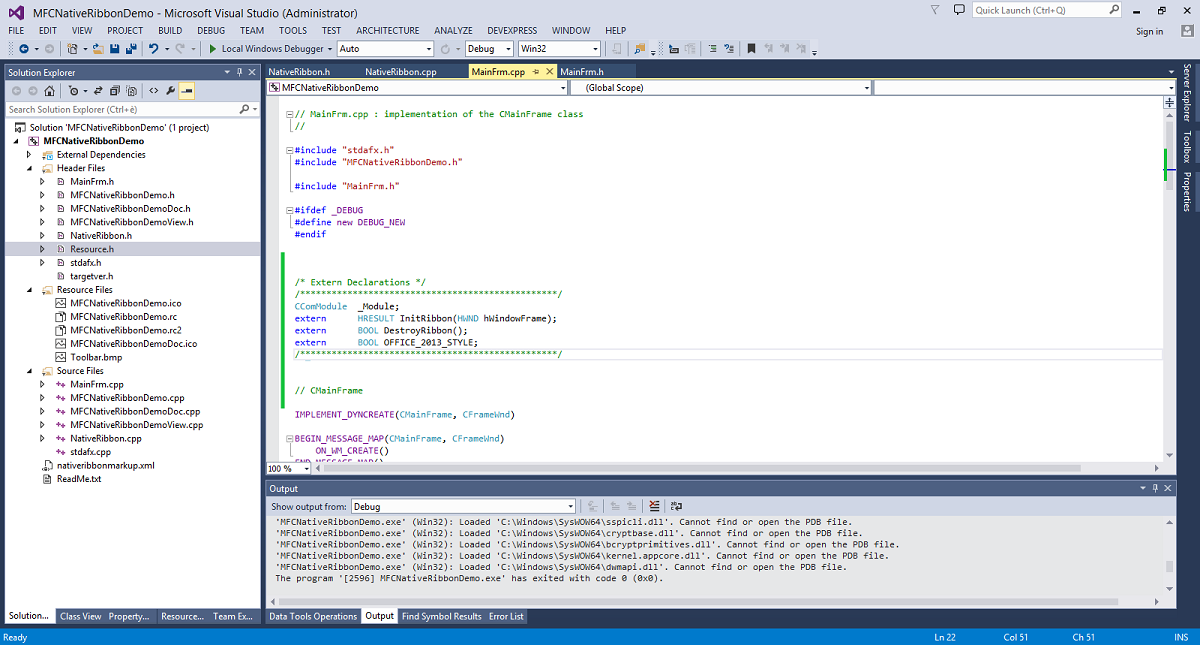
Task: Click View Code icon in Solution Explorer
Action: click(154, 90)
